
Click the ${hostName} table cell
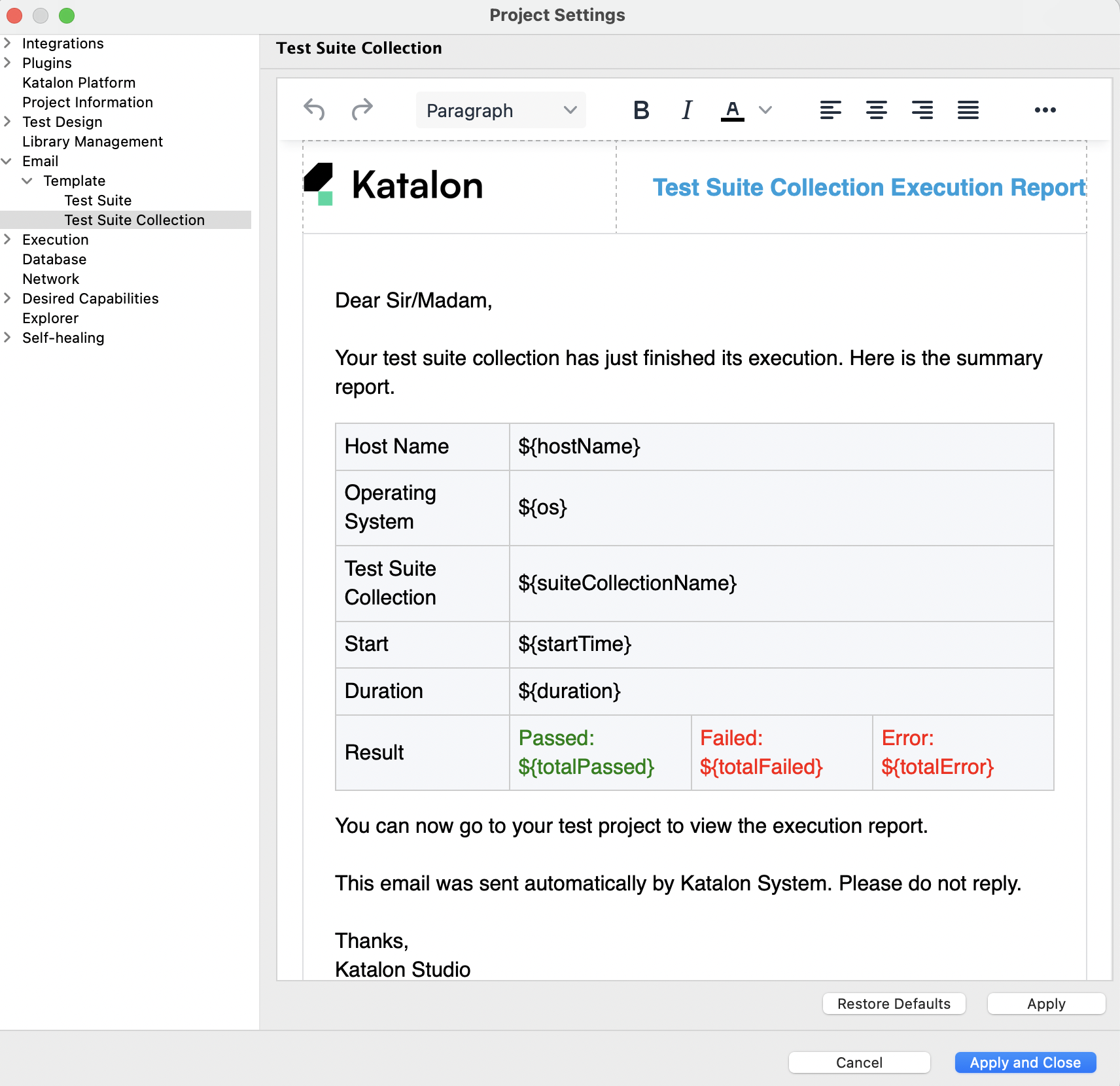click(x=782, y=447)
